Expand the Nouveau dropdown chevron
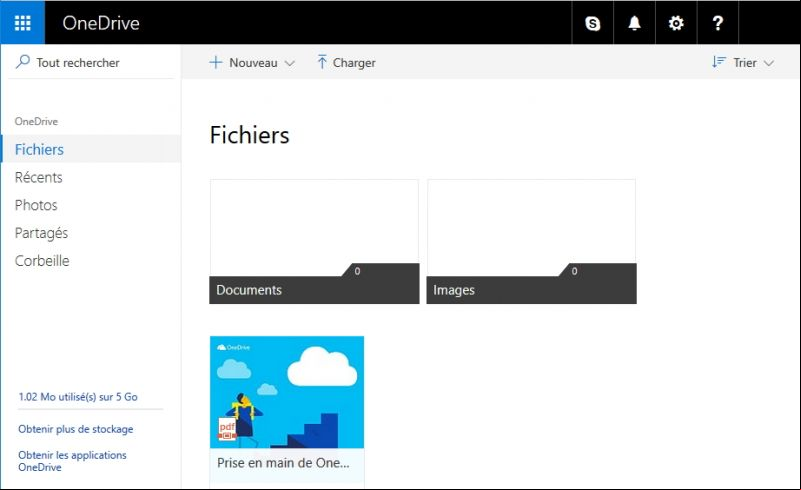 point(290,63)
